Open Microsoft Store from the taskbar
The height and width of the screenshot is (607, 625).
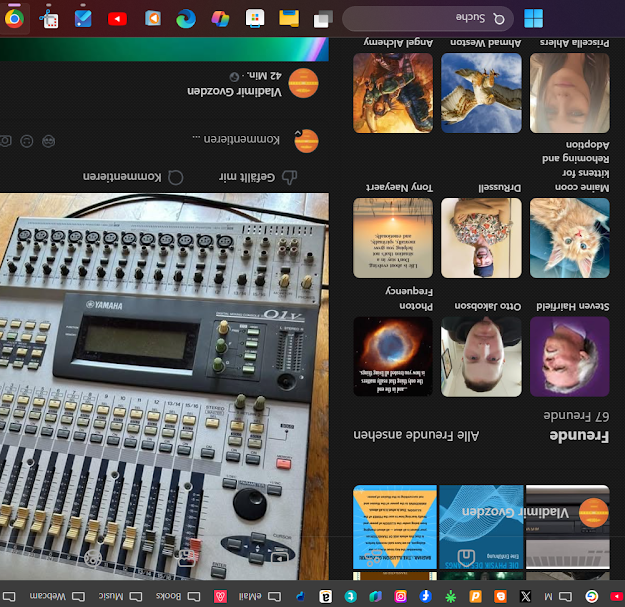[255, 18]
